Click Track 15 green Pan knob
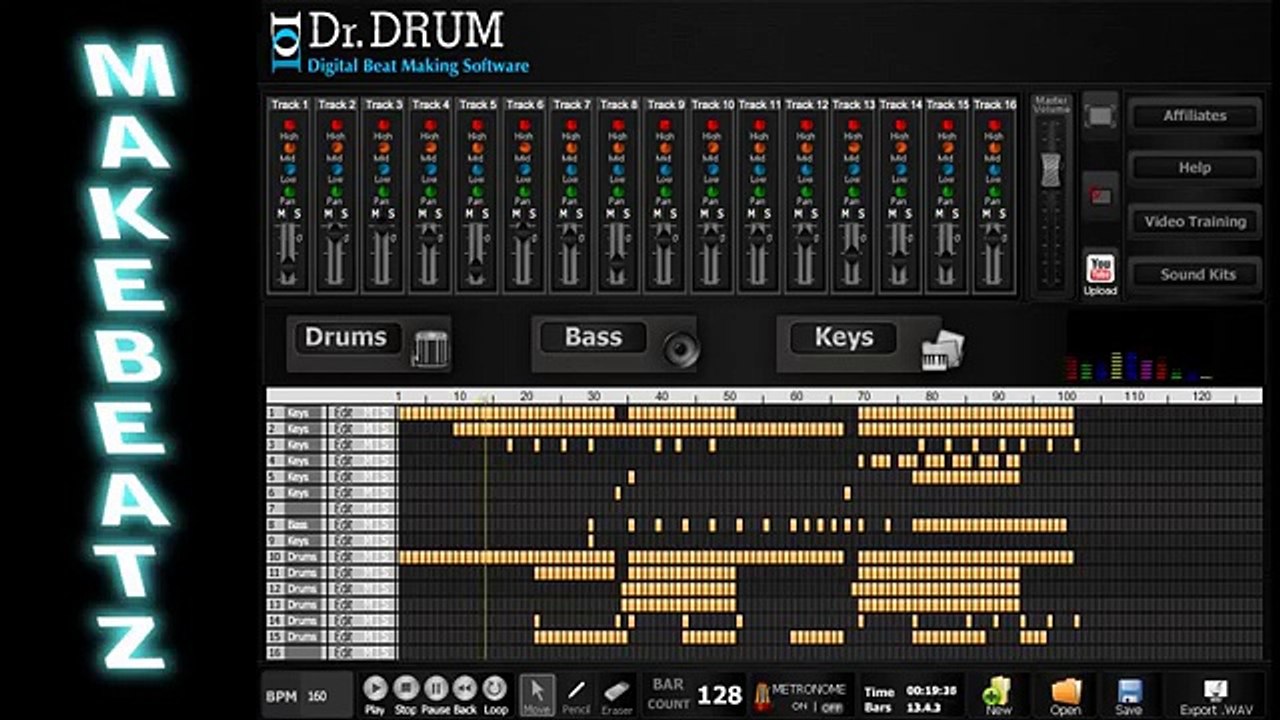Screen dimensions: 1280x720 coord(947,191)
